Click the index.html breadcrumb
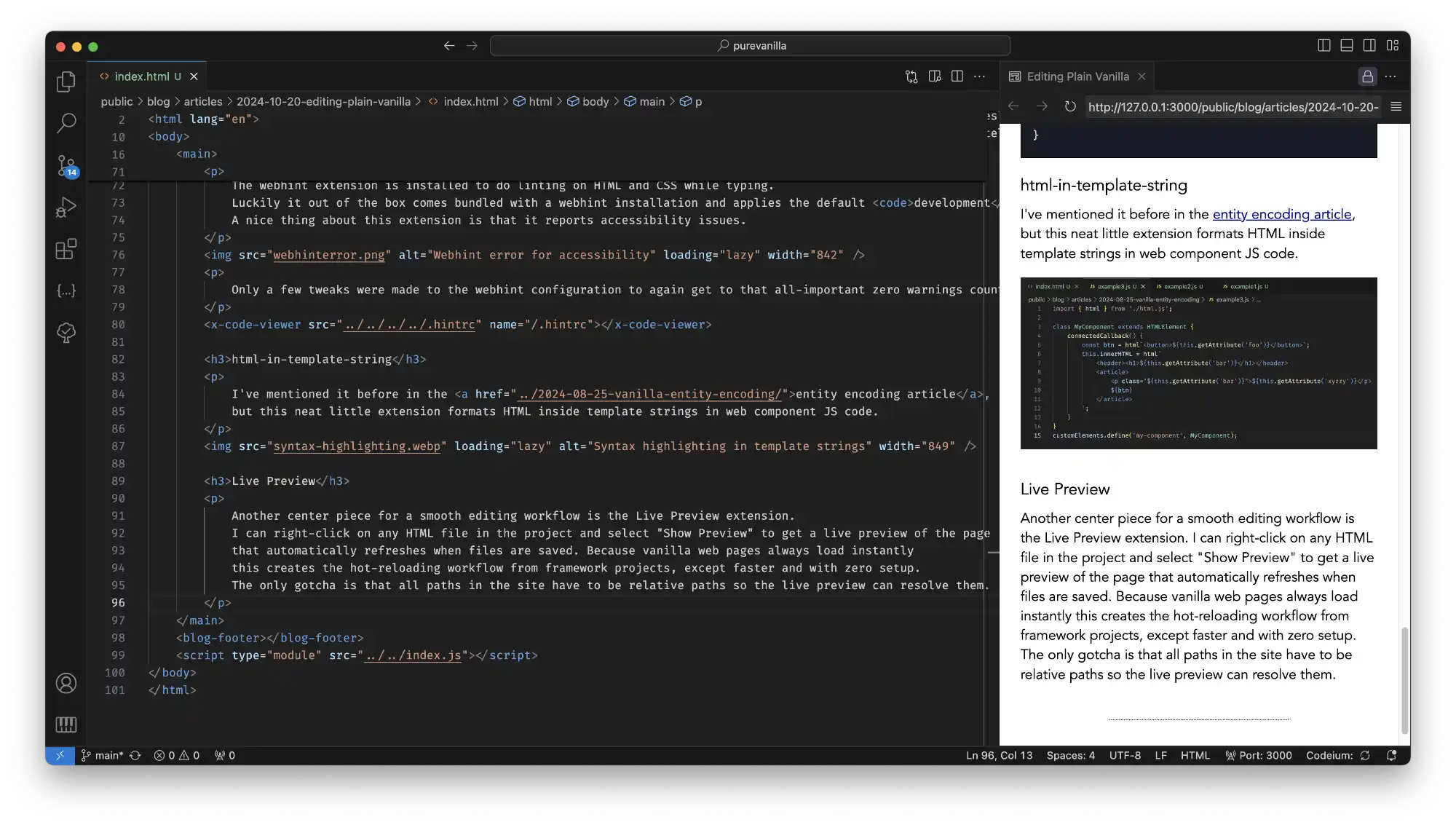Screen dimensions: 1456x825 463,101
